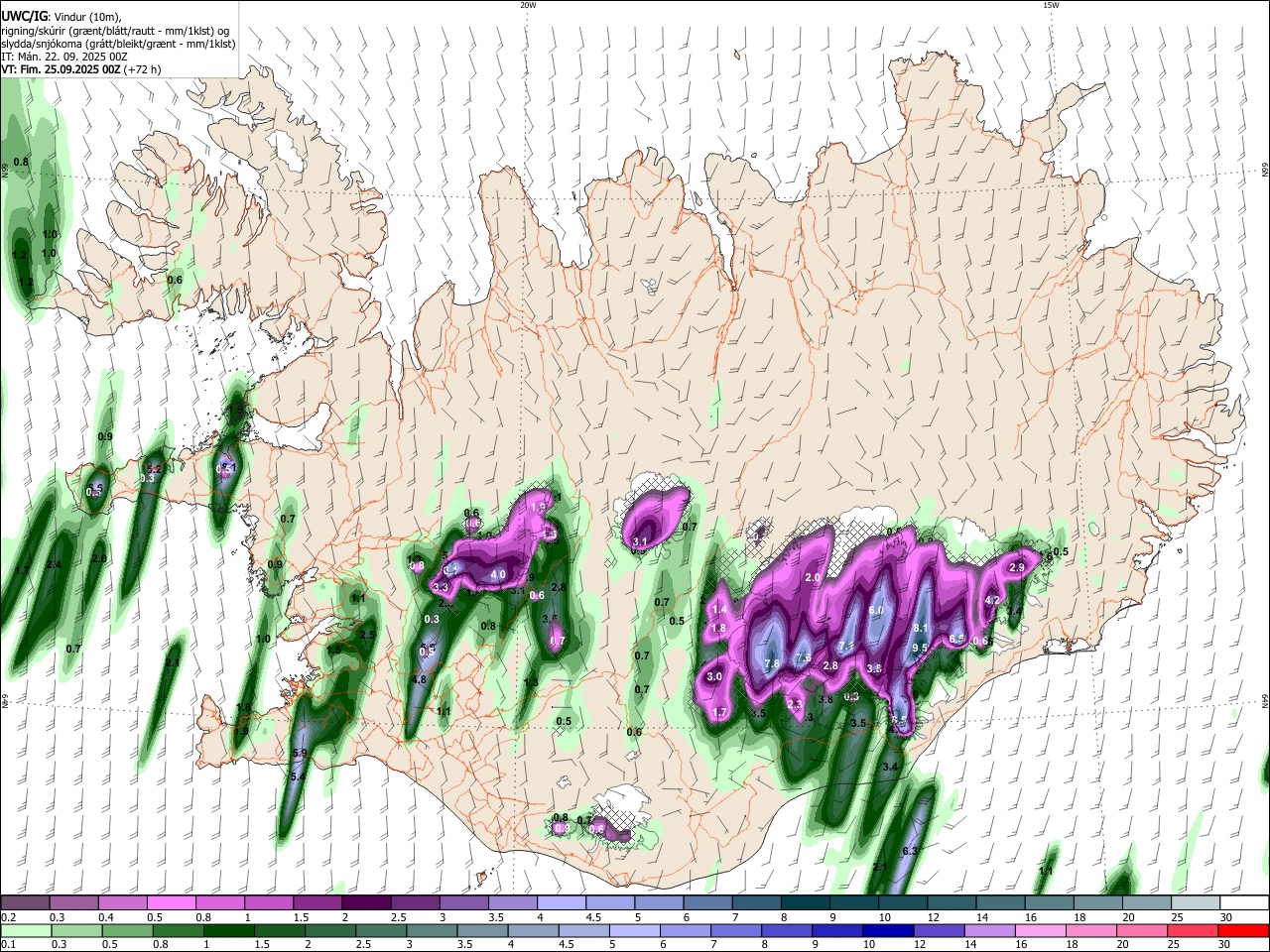Click the '20W' longitude label
The image size is (1270, 952).
click(528, 5)
